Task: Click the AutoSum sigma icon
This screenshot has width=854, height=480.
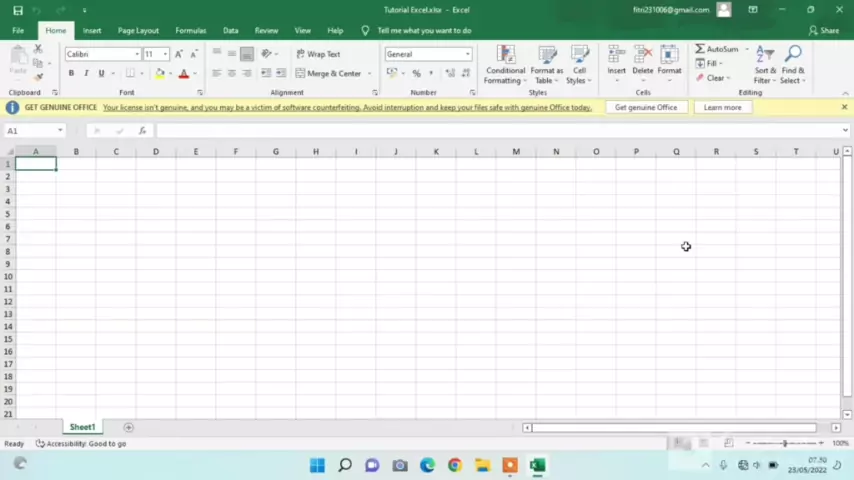Action: 700,49
